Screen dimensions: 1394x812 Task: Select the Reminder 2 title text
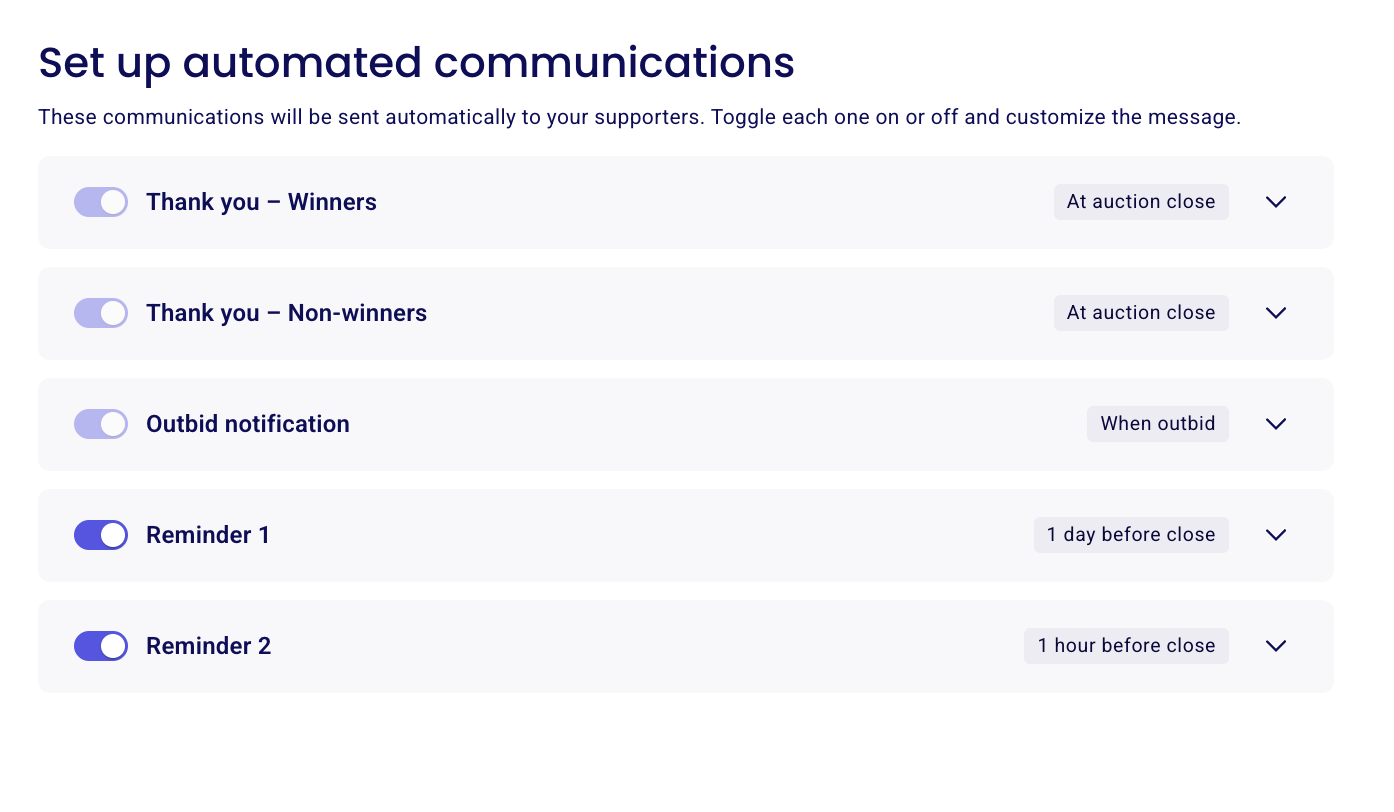tap(208, 646)
